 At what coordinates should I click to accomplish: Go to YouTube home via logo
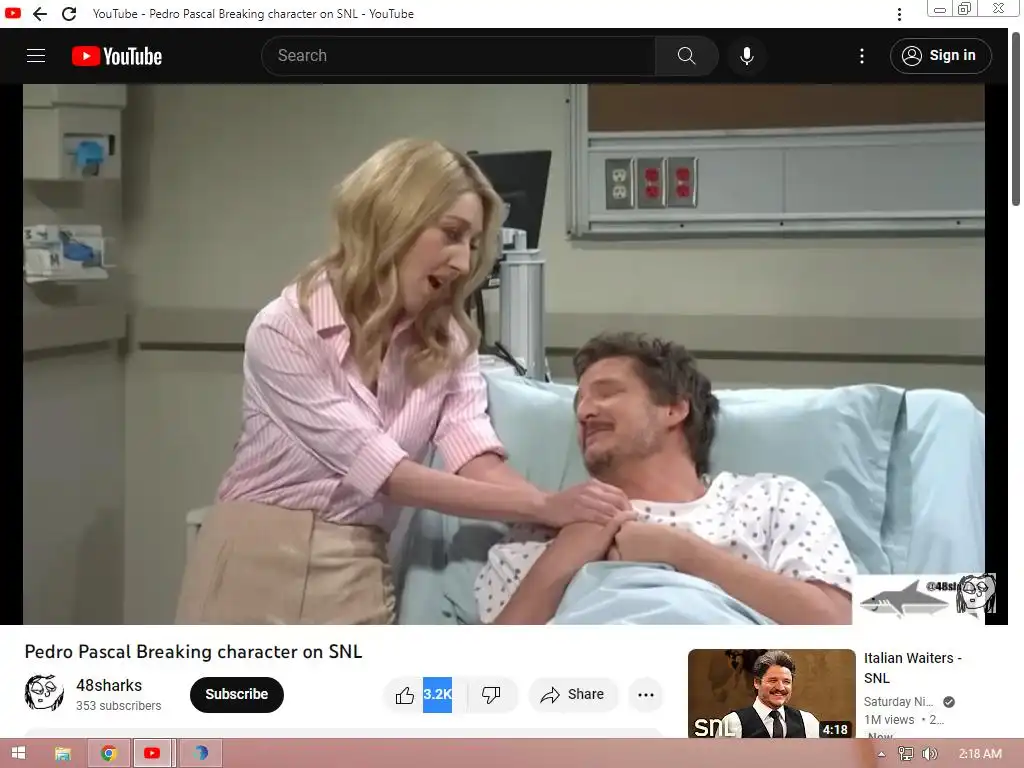[x=117, y=56]
